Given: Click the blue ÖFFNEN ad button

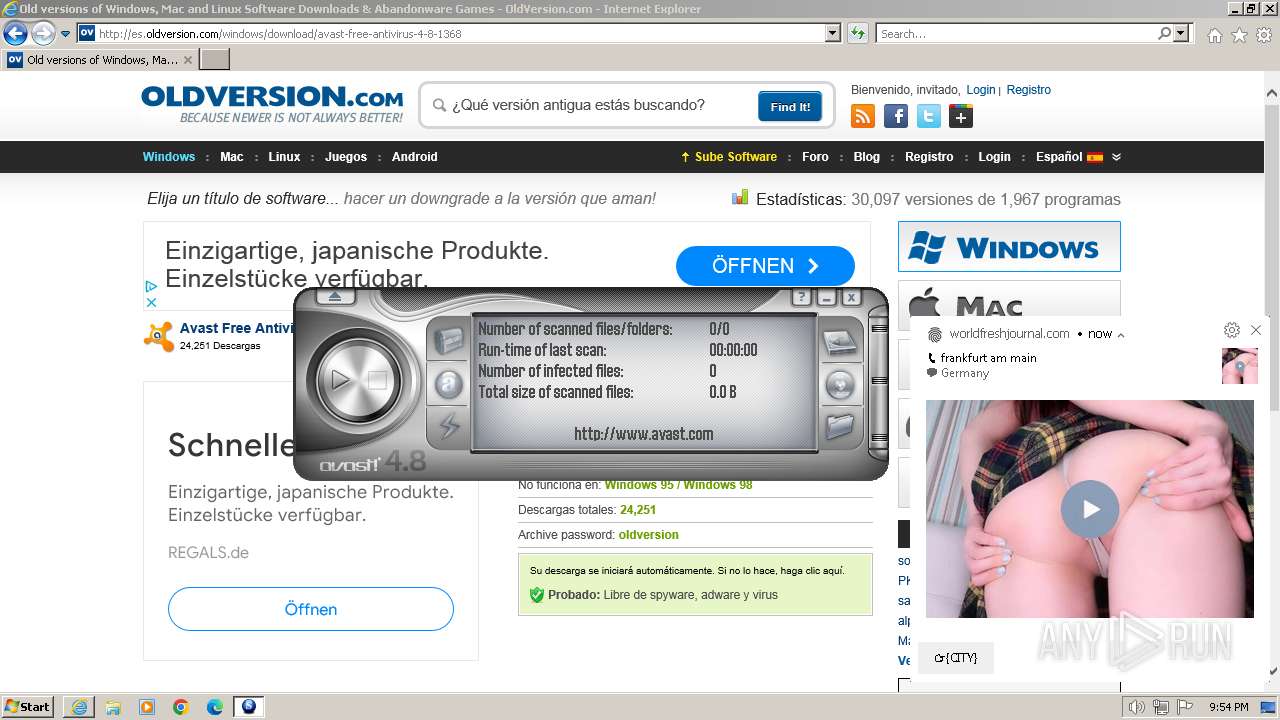Looking at the screenshot, I should [765, 266].
